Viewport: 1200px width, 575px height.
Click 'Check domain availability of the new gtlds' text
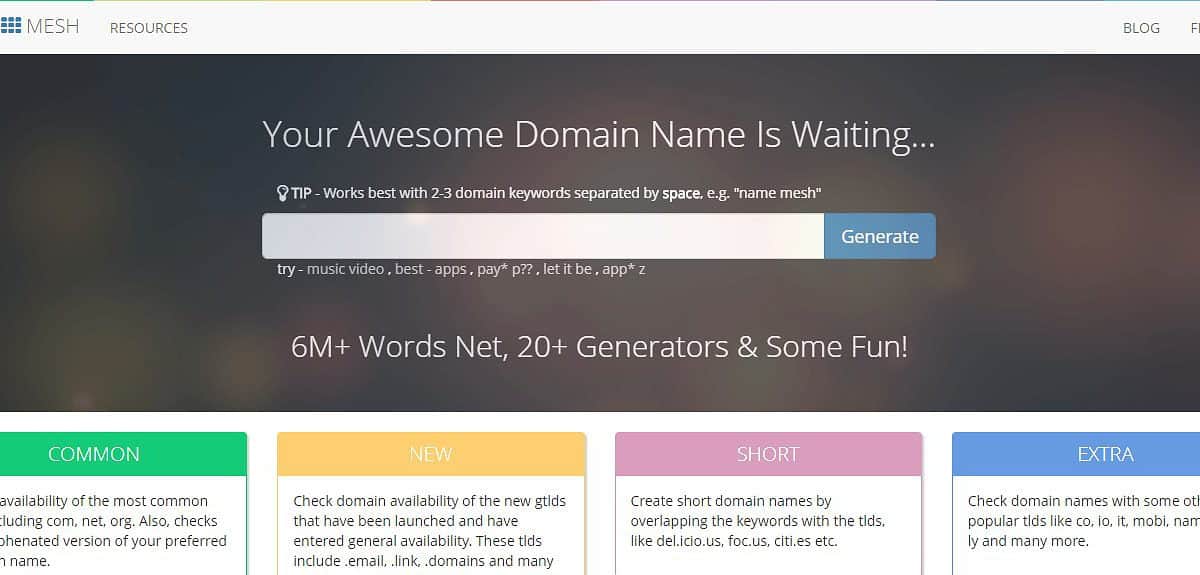coord(432,501)
